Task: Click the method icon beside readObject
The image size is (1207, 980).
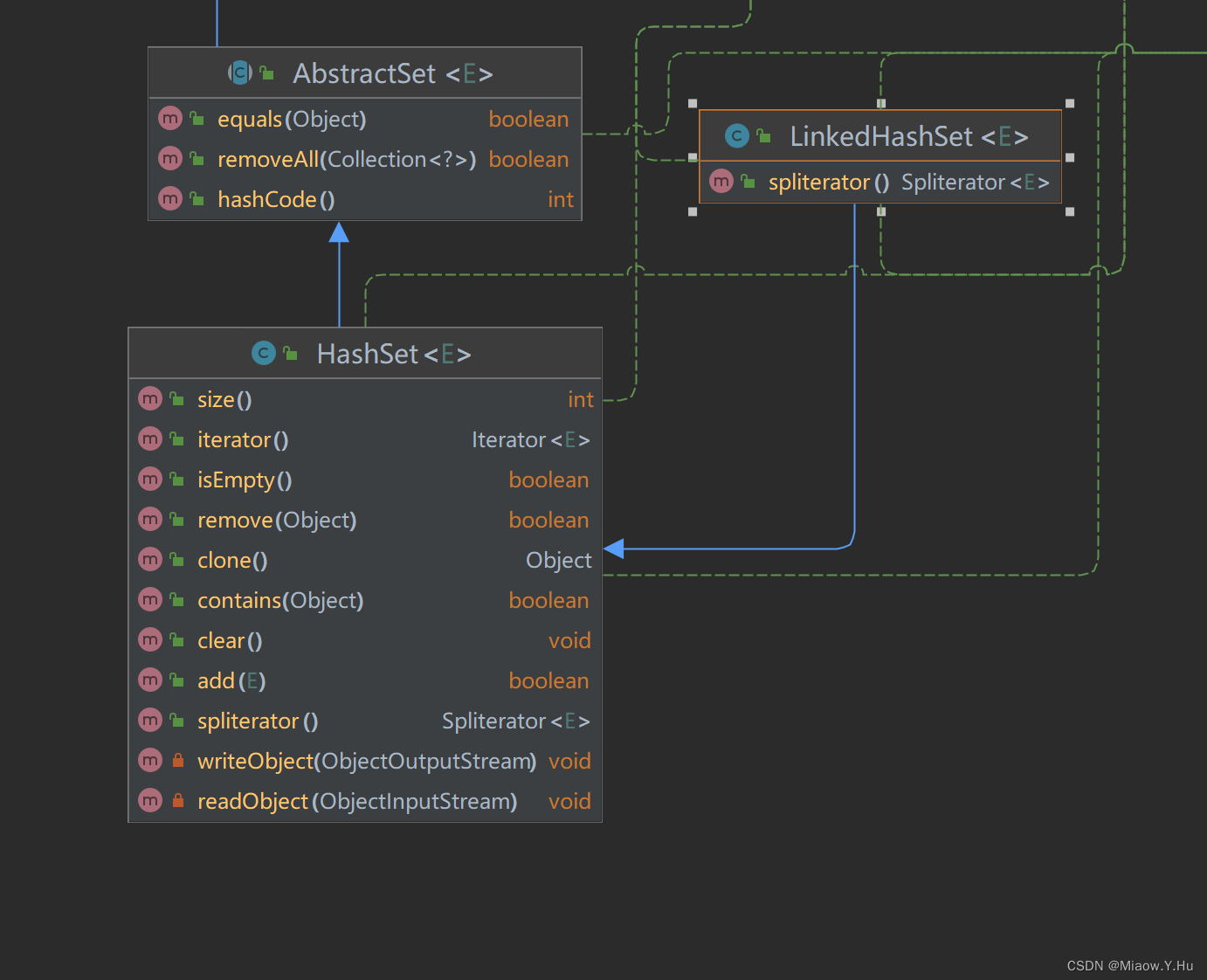Action: (149, 800)
